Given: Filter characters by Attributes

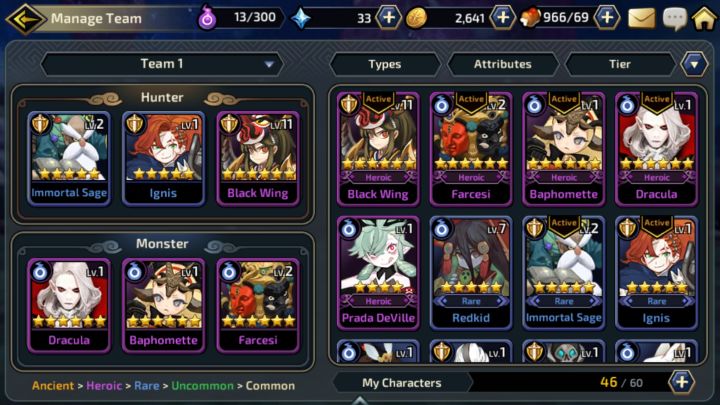Looking at the screenshot, I should (503, 64).
